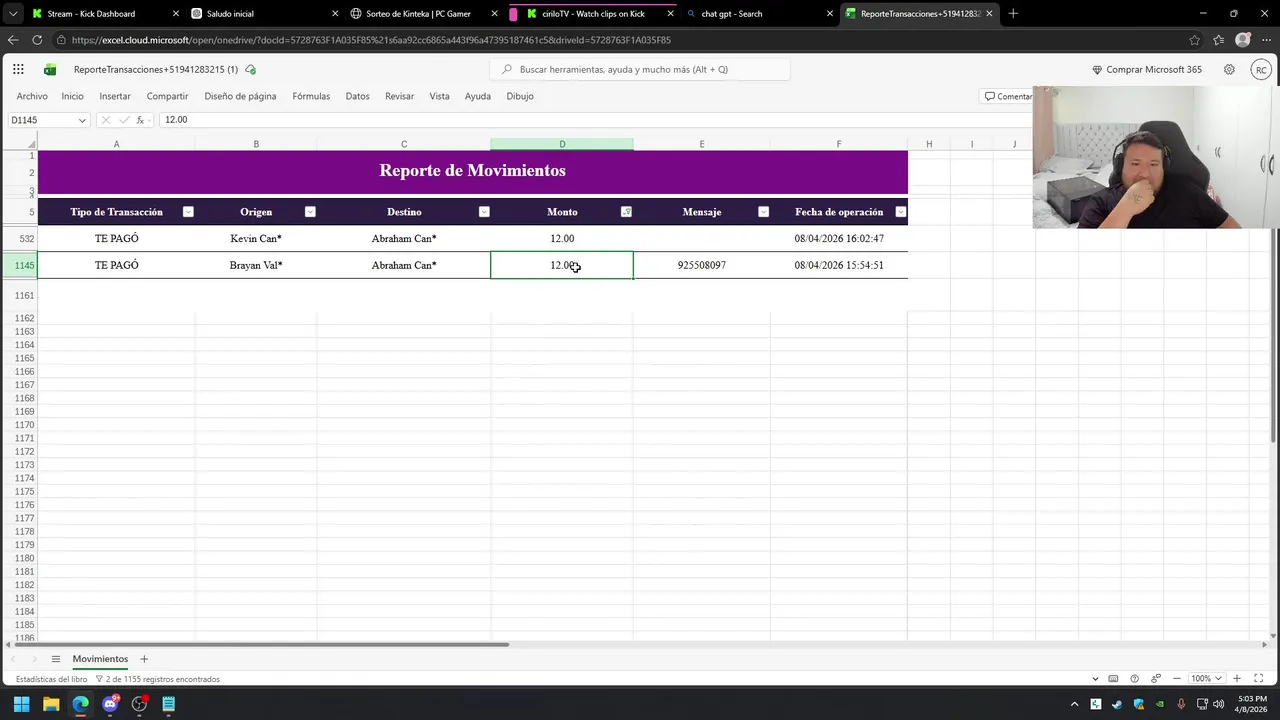Open the help icon in status bar

(x=1134, y=679)
